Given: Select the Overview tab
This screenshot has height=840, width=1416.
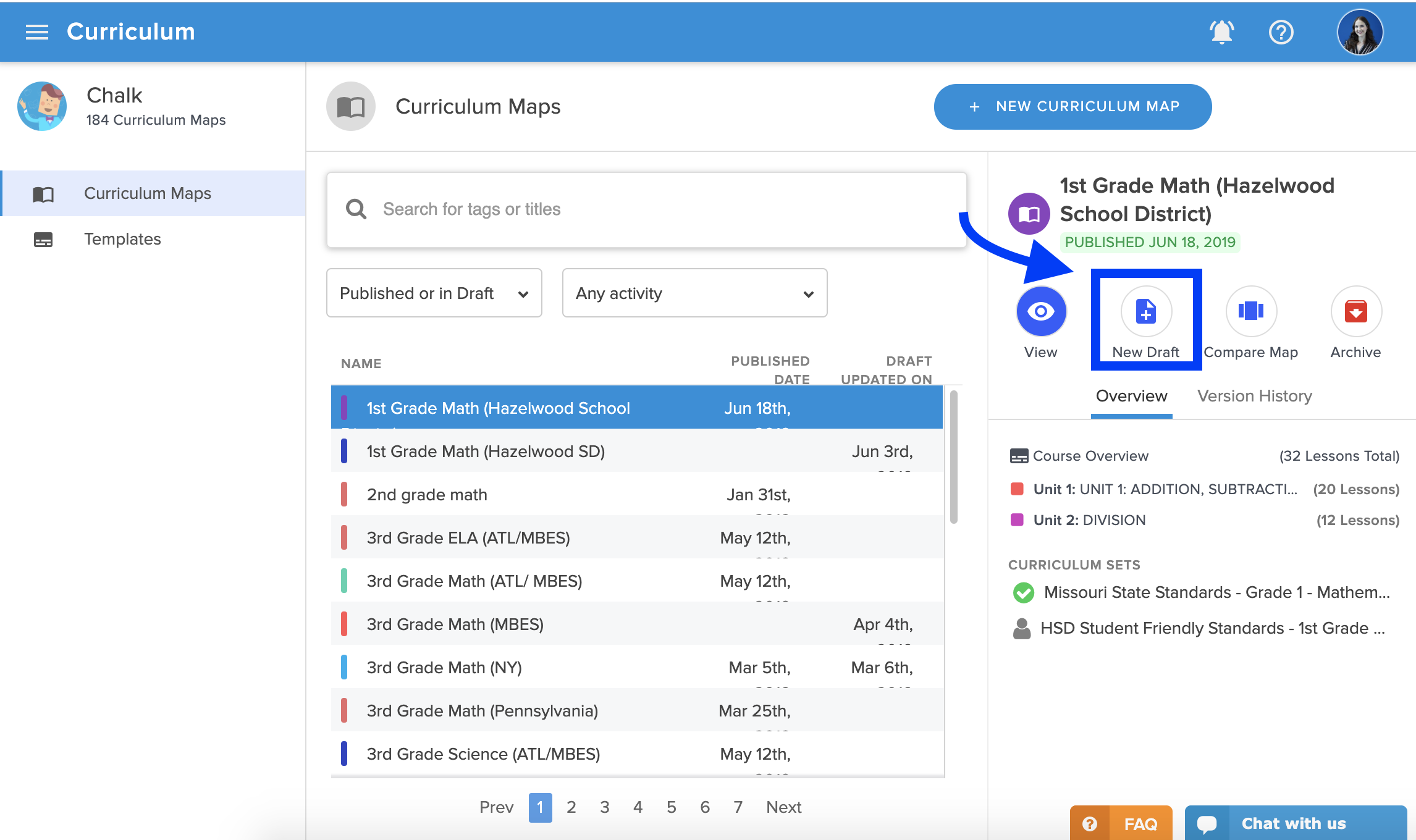Looking at the screenshot, I should [x=1131, y=396].
